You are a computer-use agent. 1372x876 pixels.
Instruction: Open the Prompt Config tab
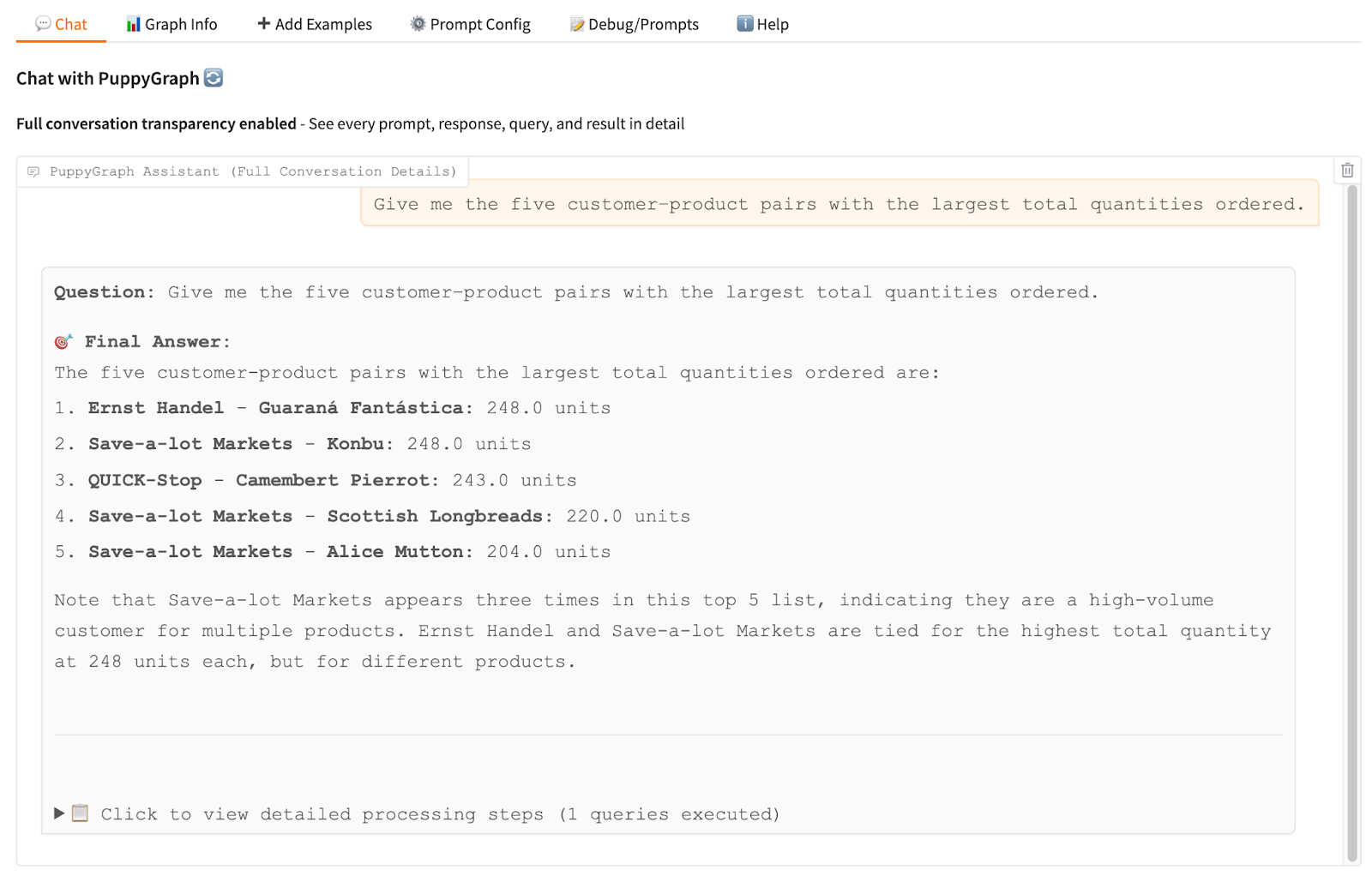[470, 24]
